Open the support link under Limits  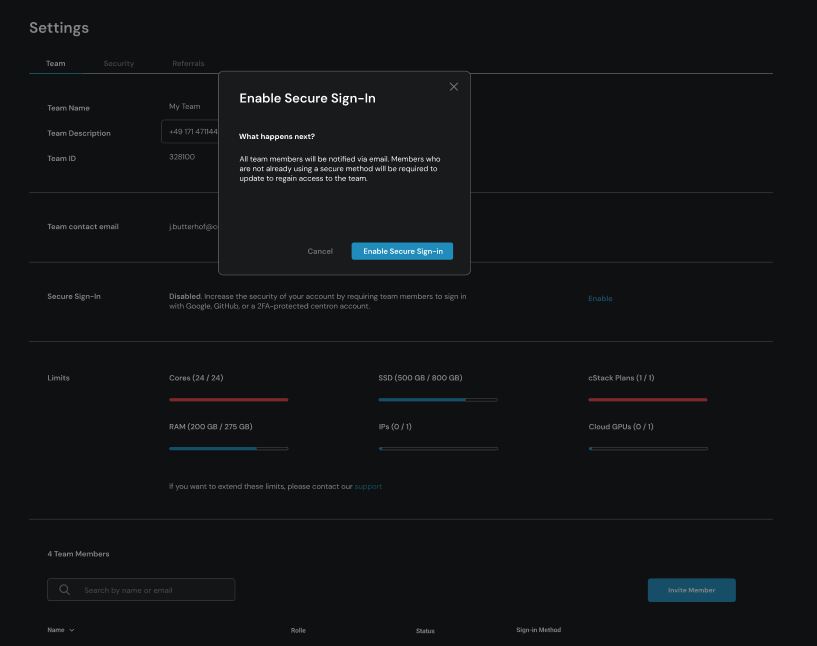pos(368,487)
